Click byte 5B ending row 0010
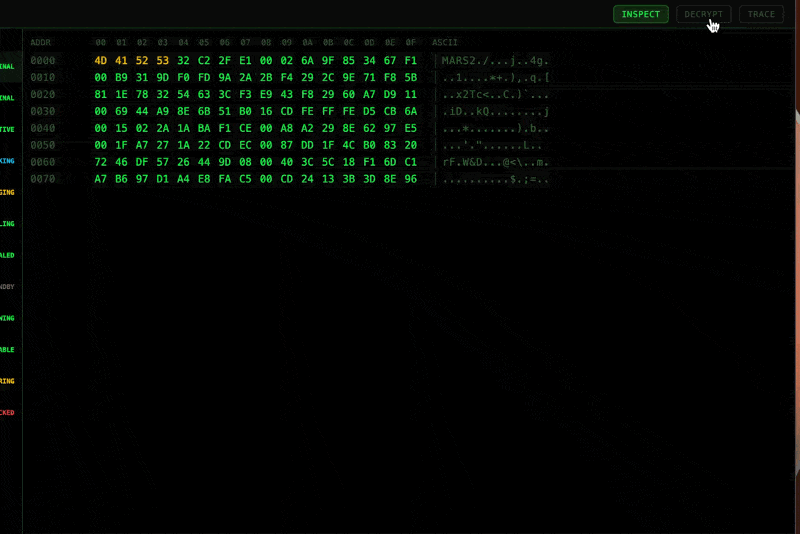The height and width of the screenshot is (534, 800). [x=410, y=78]
